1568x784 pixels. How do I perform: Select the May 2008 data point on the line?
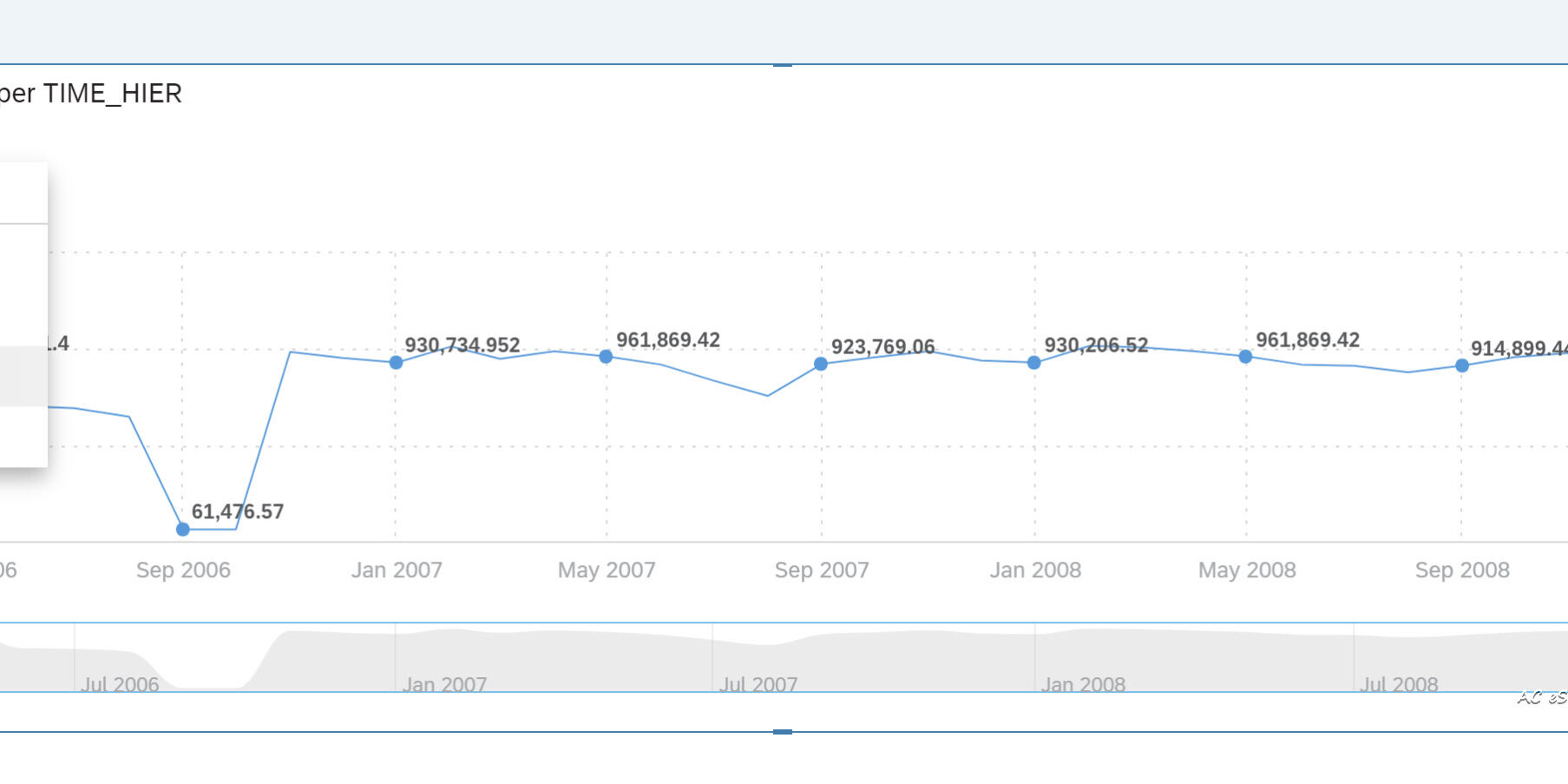click(x=1245, y=356)
